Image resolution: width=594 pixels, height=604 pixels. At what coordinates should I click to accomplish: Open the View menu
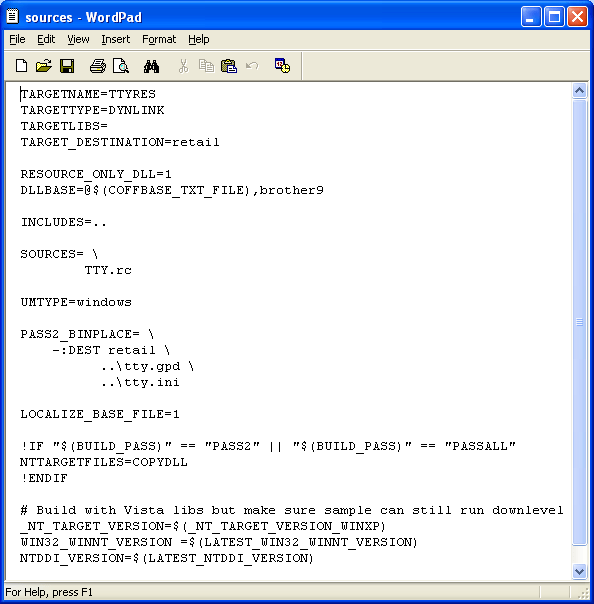(x=78, y=39)
